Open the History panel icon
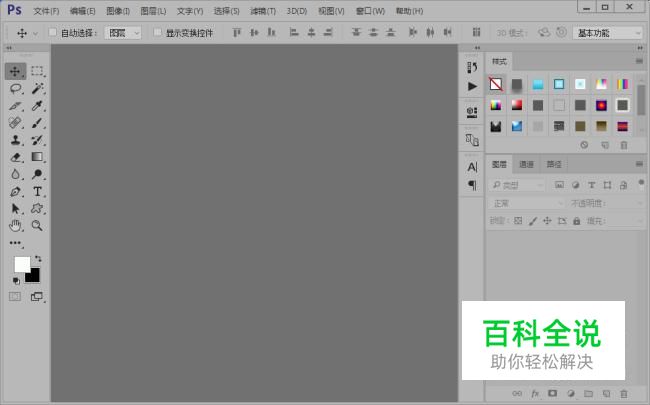This screenshot has height=405, width=650. pos(472,67)
